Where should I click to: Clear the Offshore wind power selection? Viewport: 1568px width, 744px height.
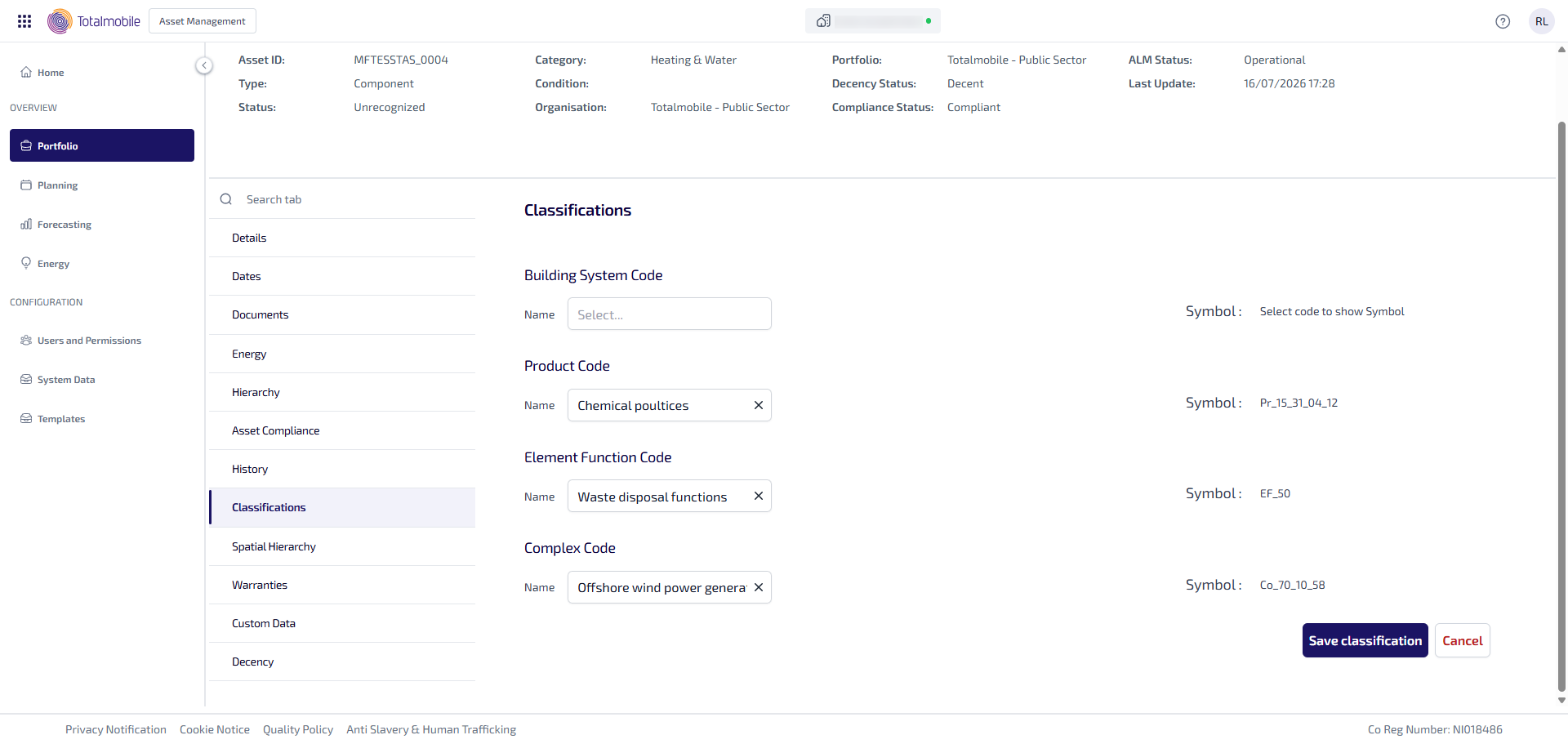pos(758,587)
